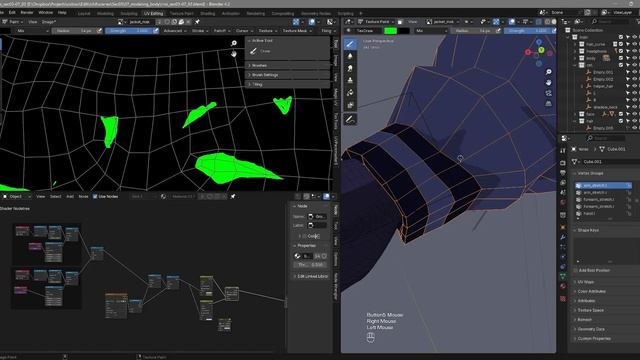Open the Stroke dropdown in image editor header
Image resolution: width=640 pixels, height=360 pixels.
click(200, 31)
